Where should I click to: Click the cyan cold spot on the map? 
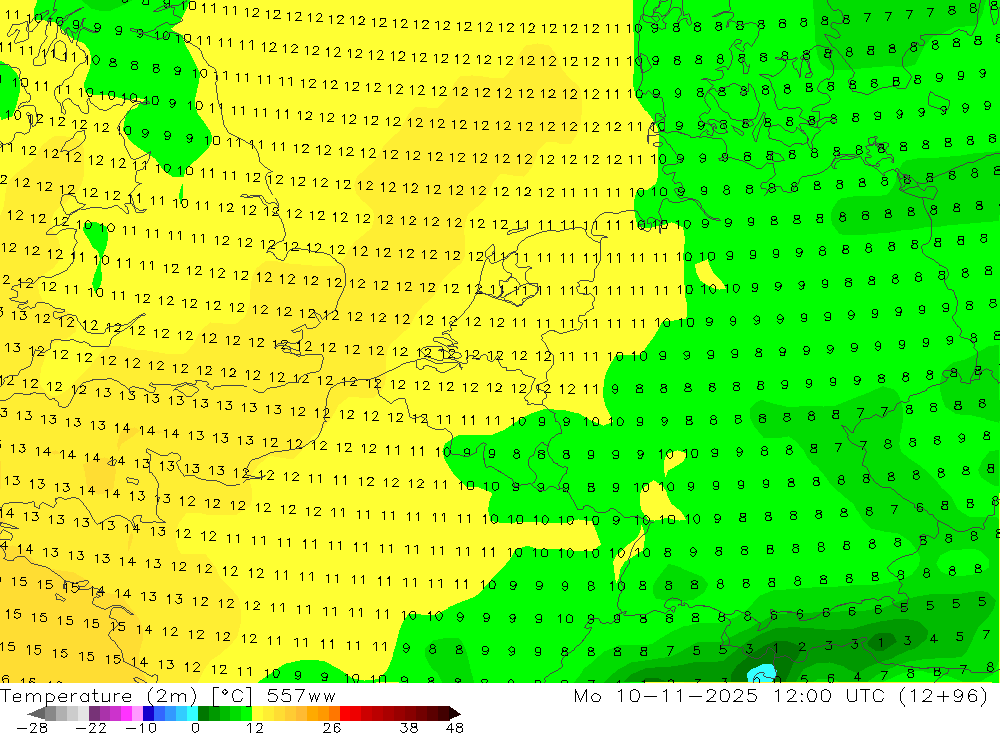pos(762,673)
